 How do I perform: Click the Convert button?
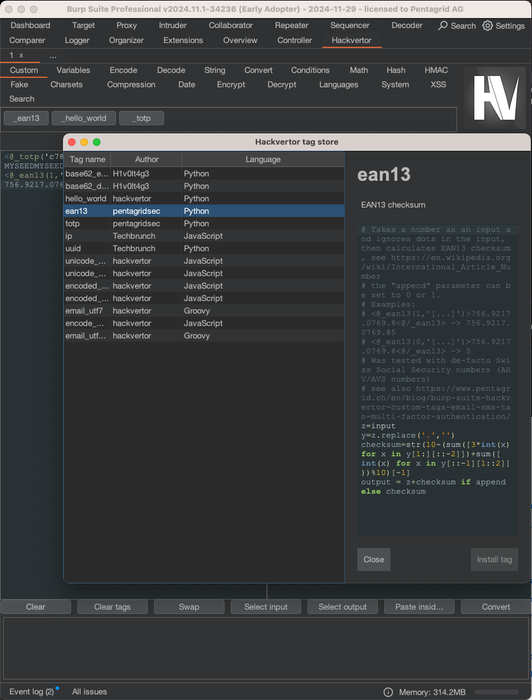[495, 607]
